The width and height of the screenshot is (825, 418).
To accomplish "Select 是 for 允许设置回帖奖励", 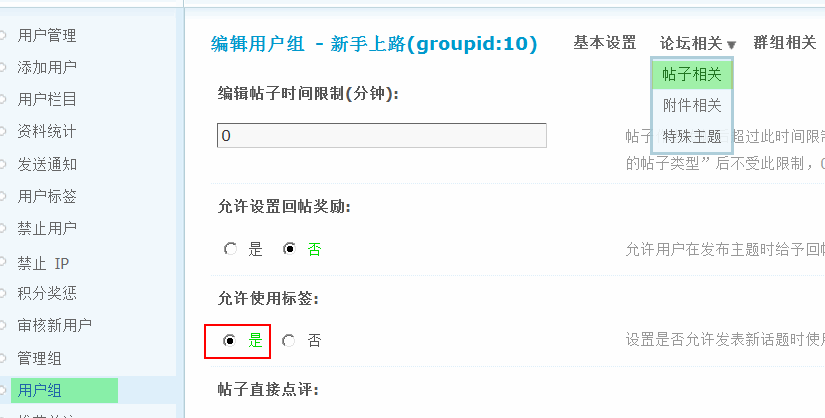I will coord(230,249).
